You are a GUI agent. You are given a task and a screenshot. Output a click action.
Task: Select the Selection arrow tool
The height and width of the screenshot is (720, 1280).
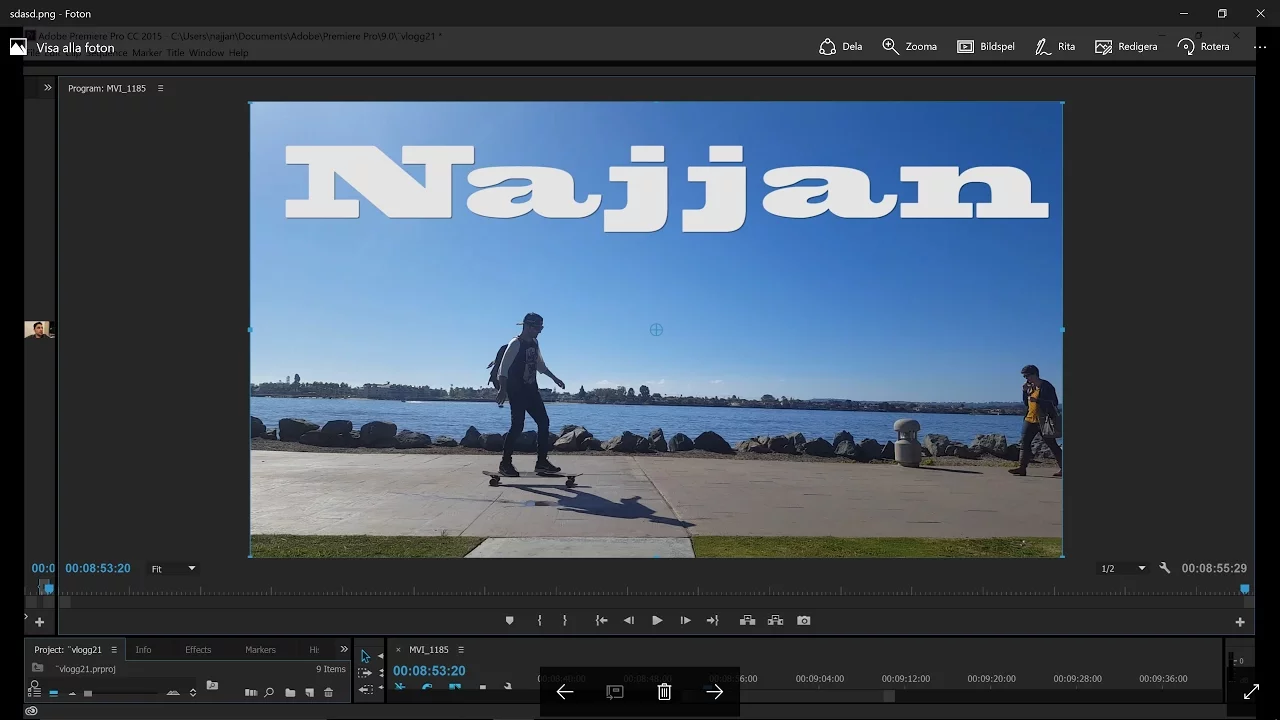pyautogui.click(x=365, y=657)
